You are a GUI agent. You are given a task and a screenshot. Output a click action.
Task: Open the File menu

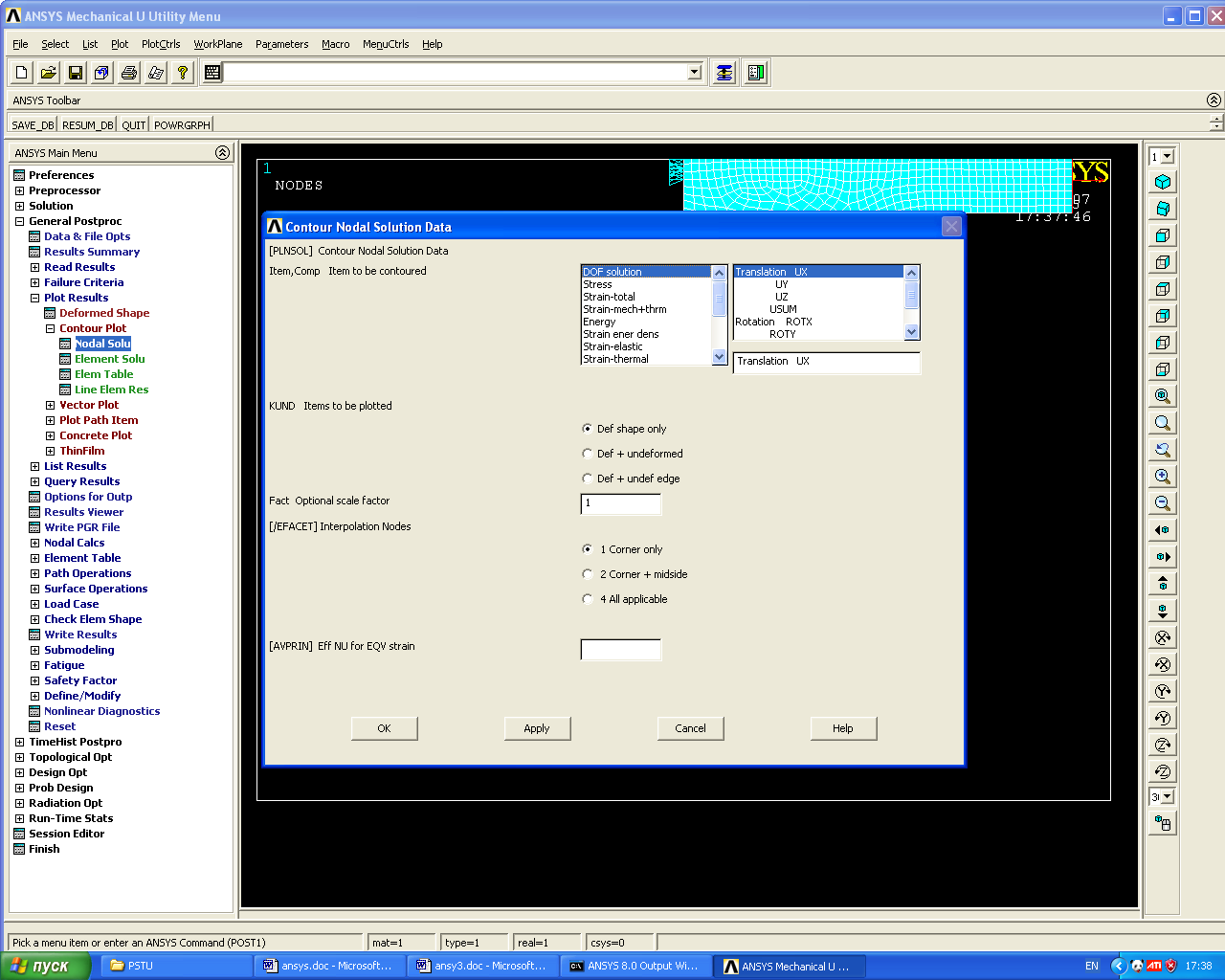click(x=20, y=44)
